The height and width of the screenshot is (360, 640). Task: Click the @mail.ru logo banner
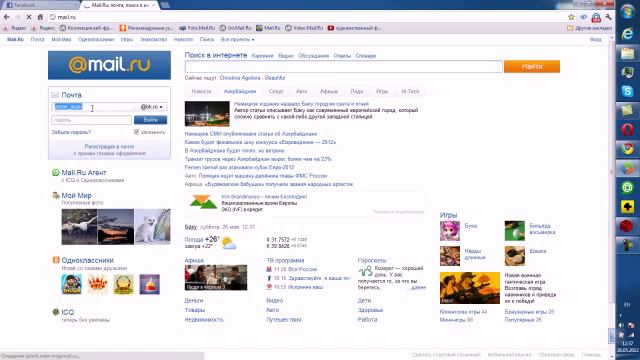(109, 65)
